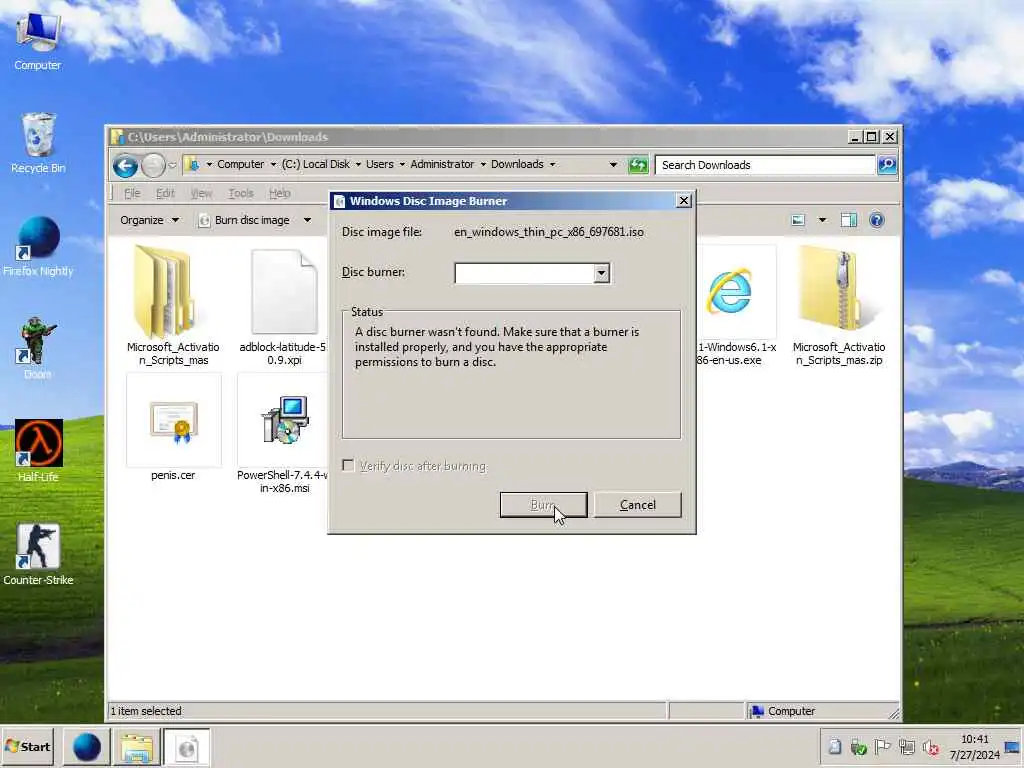Open the File menu
Image resolution: width=1024 pixels, height=768 pixels.
point(132,193)
